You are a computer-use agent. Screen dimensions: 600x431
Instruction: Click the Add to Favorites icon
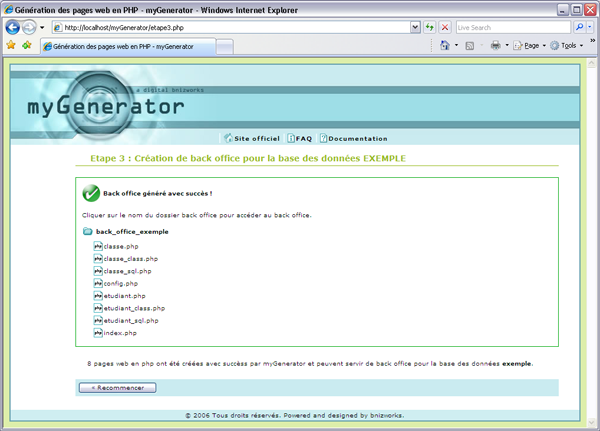click(27, 46)
